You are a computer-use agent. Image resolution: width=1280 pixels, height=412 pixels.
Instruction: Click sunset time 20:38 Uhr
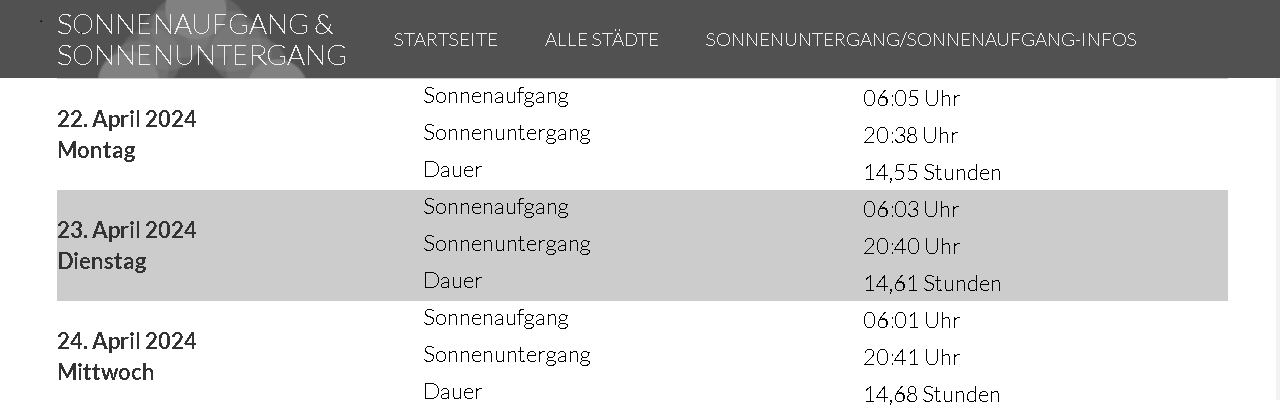pyautogui.click(x=910, y=136)
